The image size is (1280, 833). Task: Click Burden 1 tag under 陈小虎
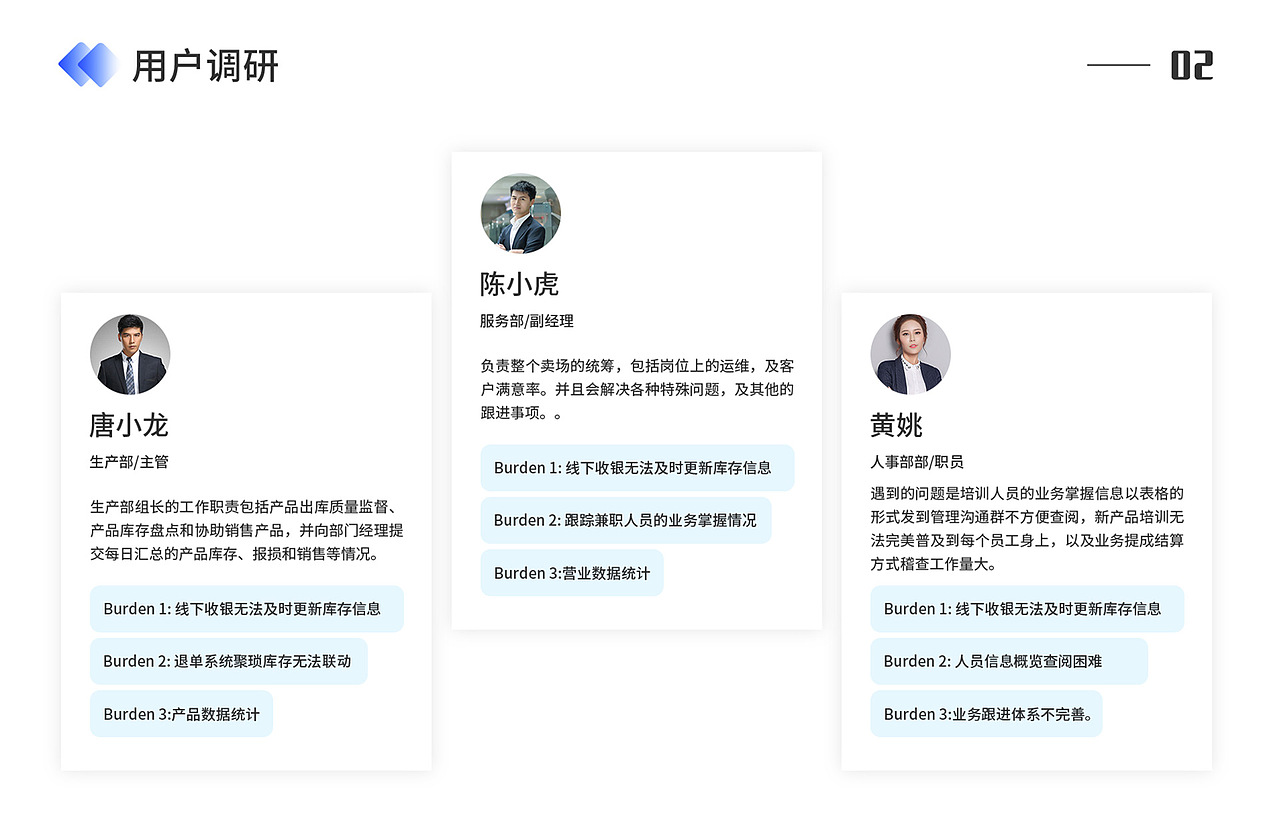[638, 467]
